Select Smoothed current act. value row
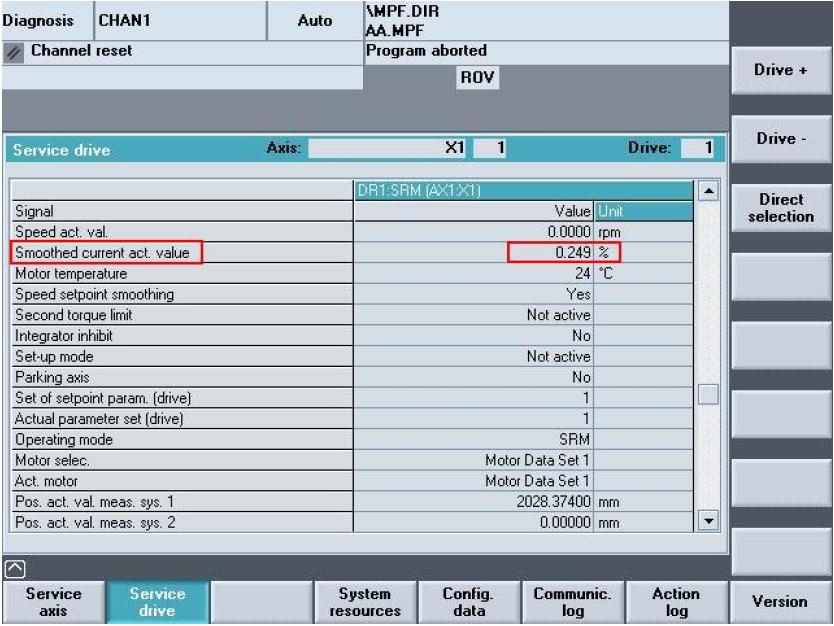 [x=352, y=253]
